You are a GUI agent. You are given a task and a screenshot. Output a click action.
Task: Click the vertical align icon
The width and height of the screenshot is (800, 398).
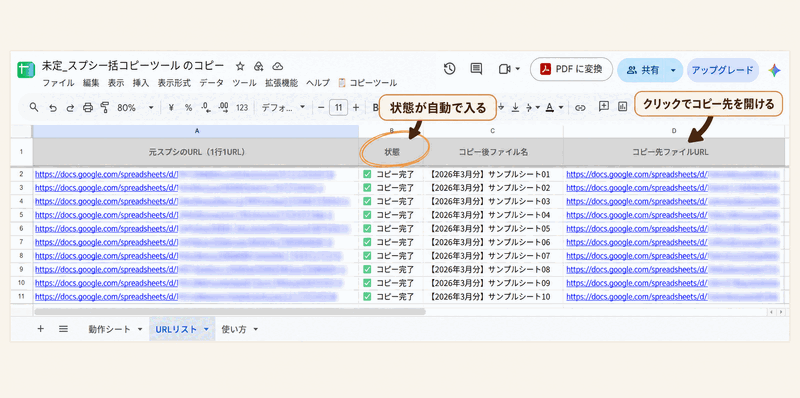(515, 107)
